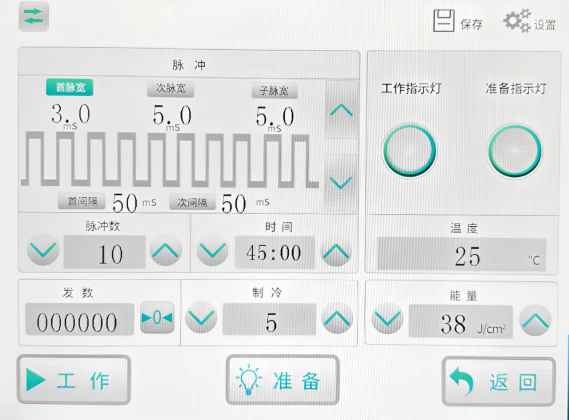Open 设置 via the gear icon

pos(516,21)
